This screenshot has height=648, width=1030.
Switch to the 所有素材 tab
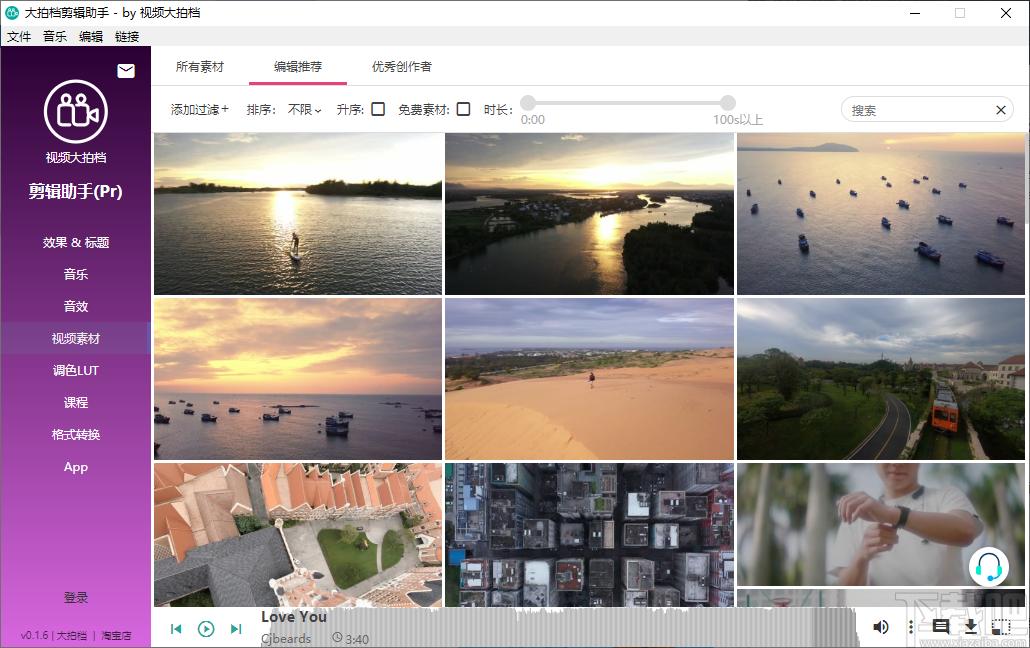pos(200,66)
